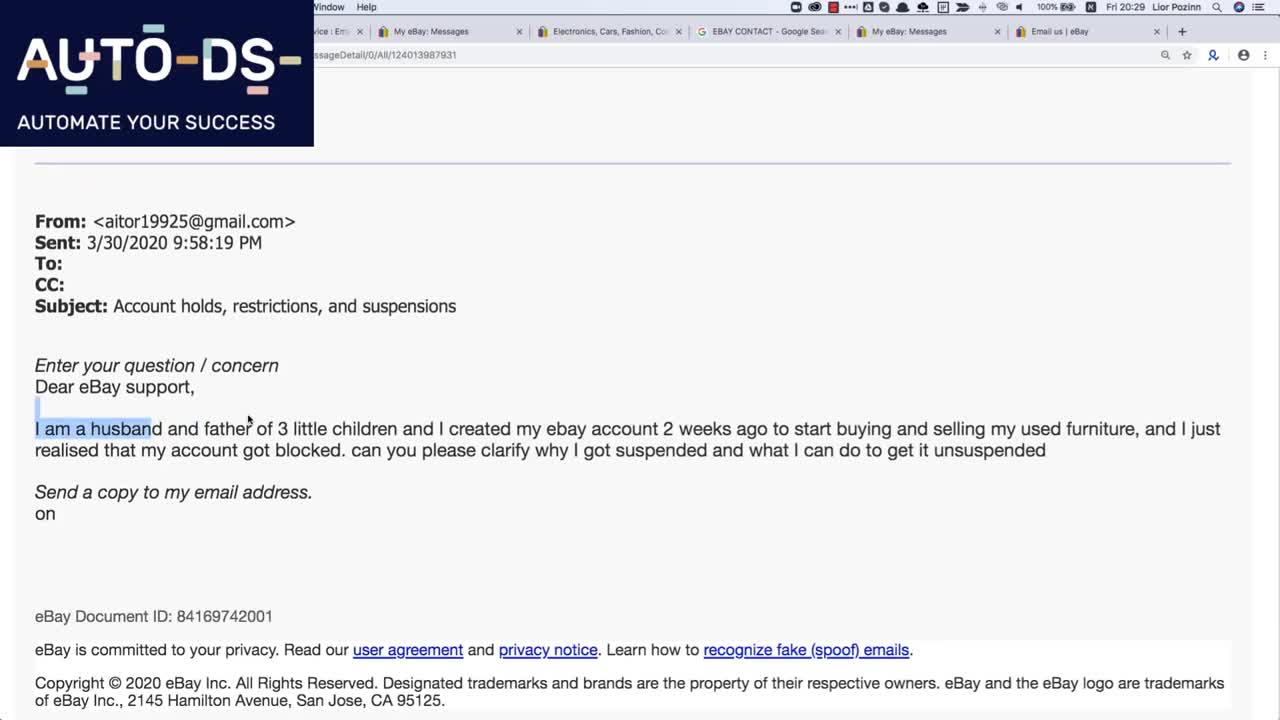Open a new browser tab with plus
This screenshot has height=720, width=1280.
1182,31
